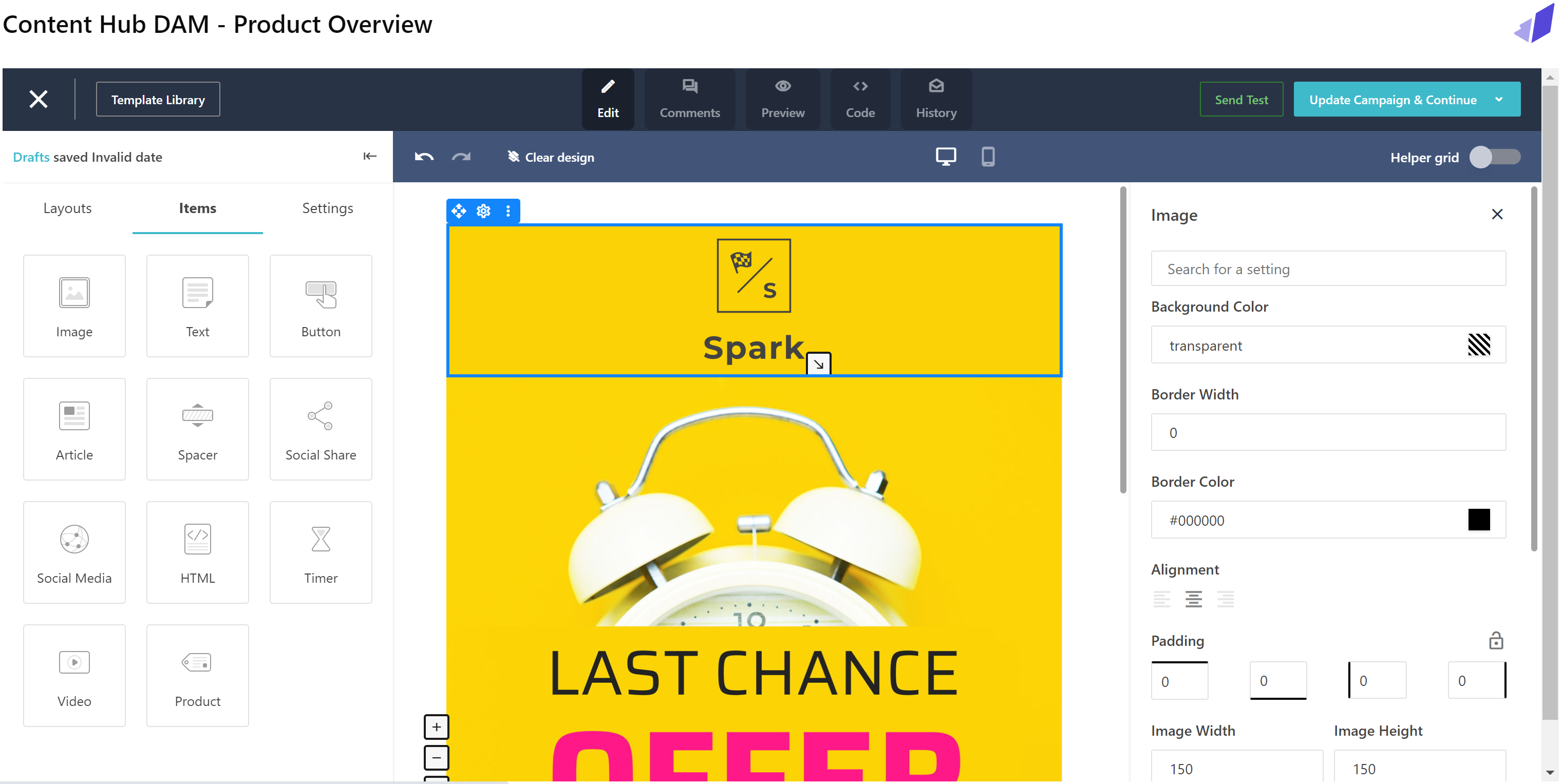Select the Timer item tile

tap(321, 552)
